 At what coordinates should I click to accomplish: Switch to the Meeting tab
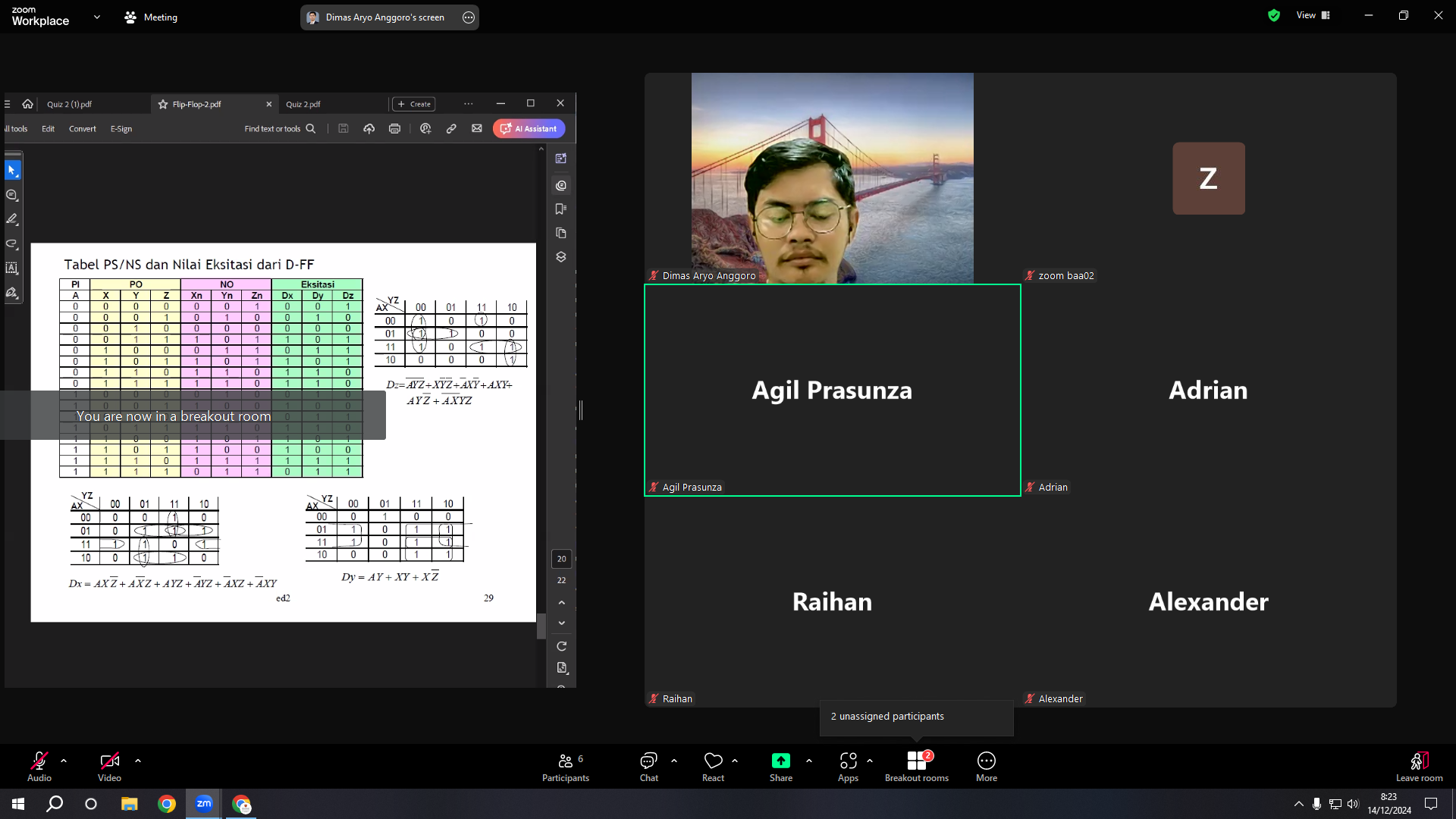151,17
